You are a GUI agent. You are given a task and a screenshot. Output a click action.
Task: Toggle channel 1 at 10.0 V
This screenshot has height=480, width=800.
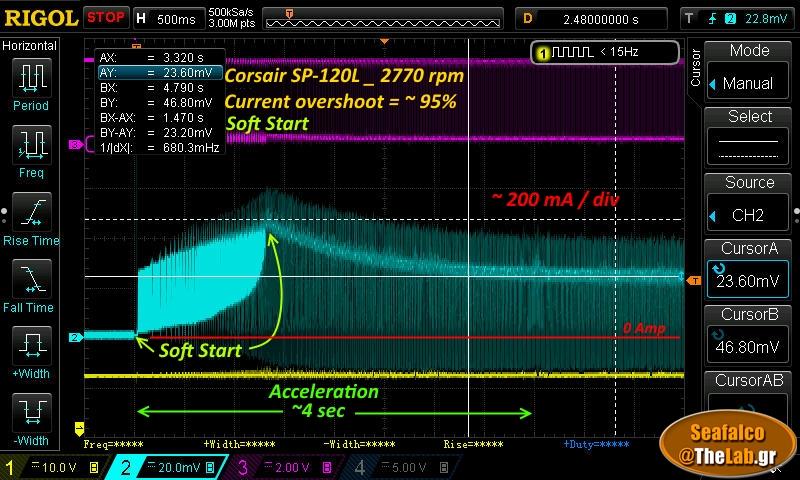pyautogui.click(x=50, y=467)
